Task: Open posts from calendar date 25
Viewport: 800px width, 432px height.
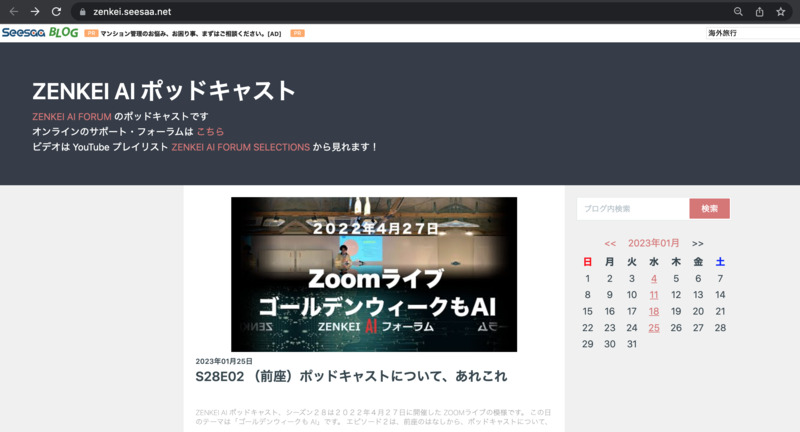Action: coord(654,328)
